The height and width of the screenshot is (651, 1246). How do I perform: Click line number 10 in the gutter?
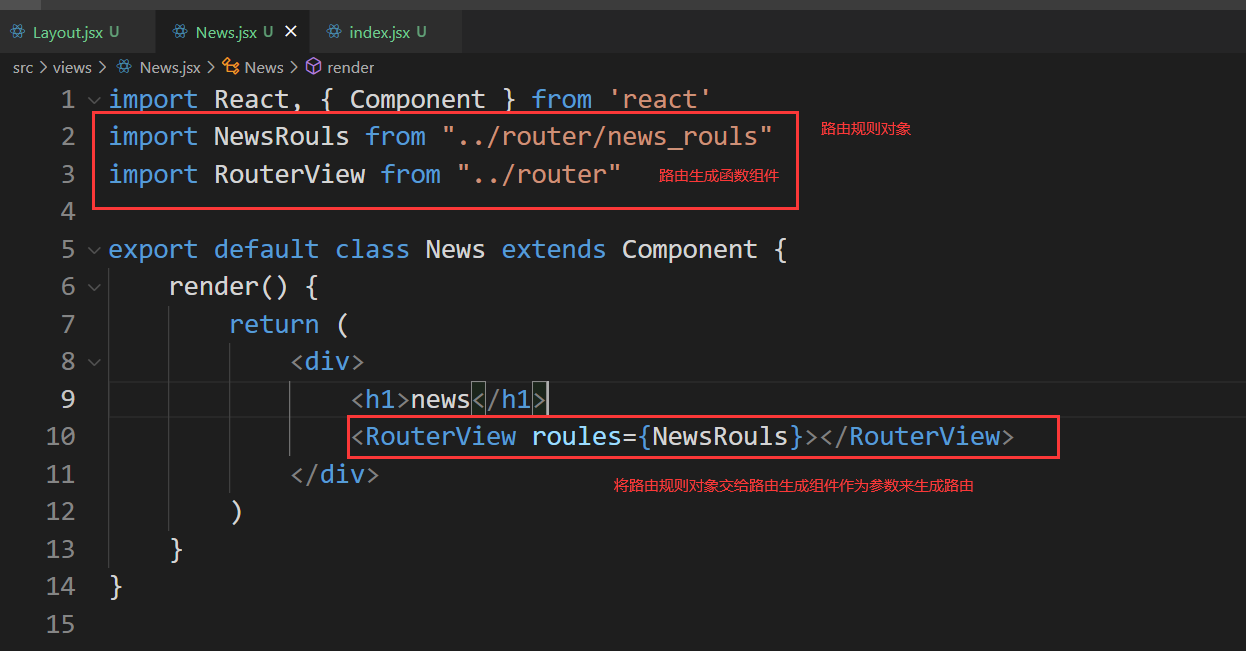click(60, 436)
